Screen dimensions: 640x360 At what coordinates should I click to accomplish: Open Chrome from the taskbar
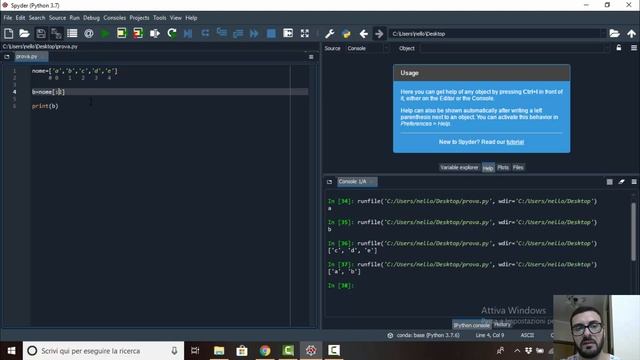pyautogui.click(x=265, y=351)
